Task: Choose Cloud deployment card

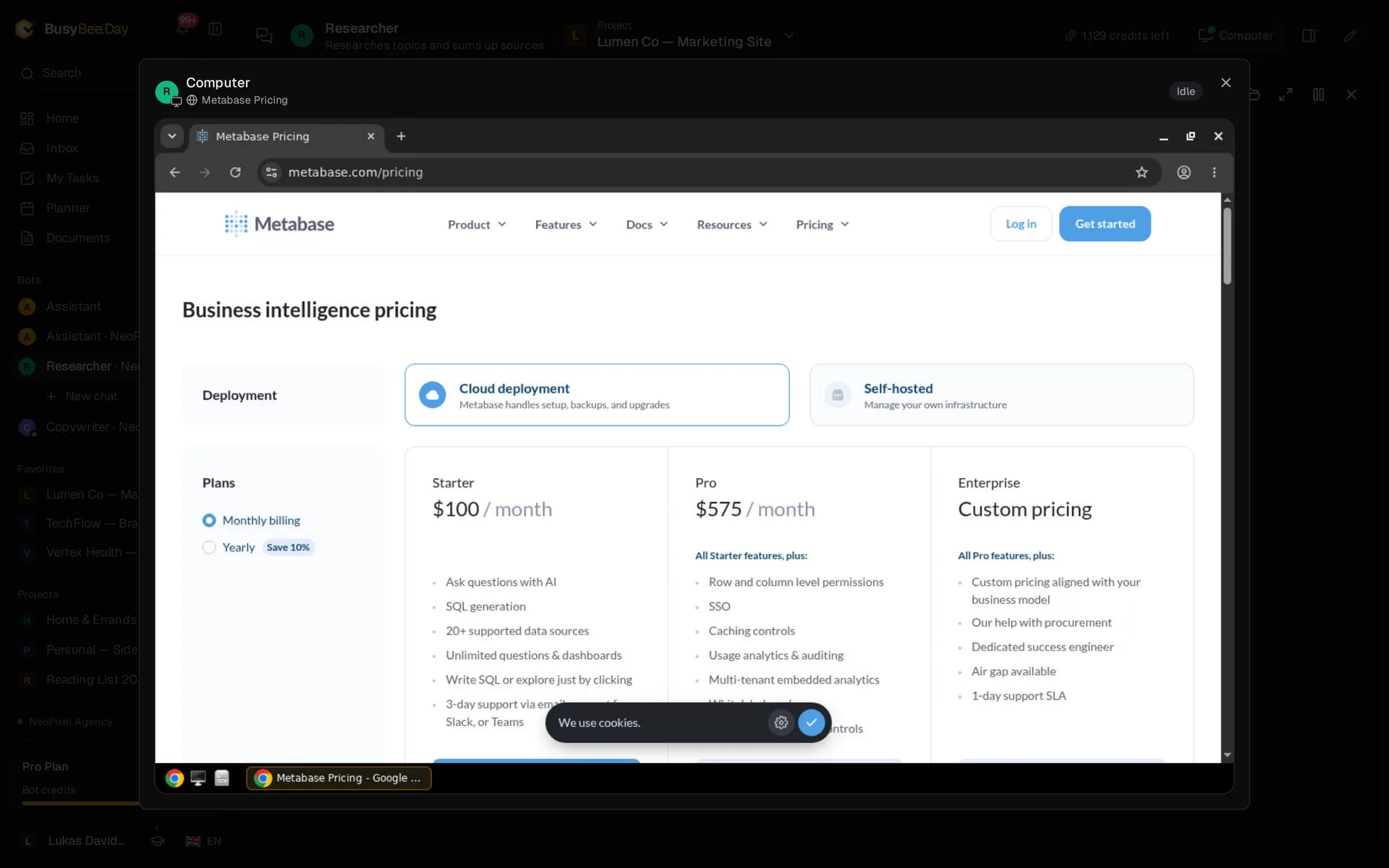Action: tap(597, 395)
